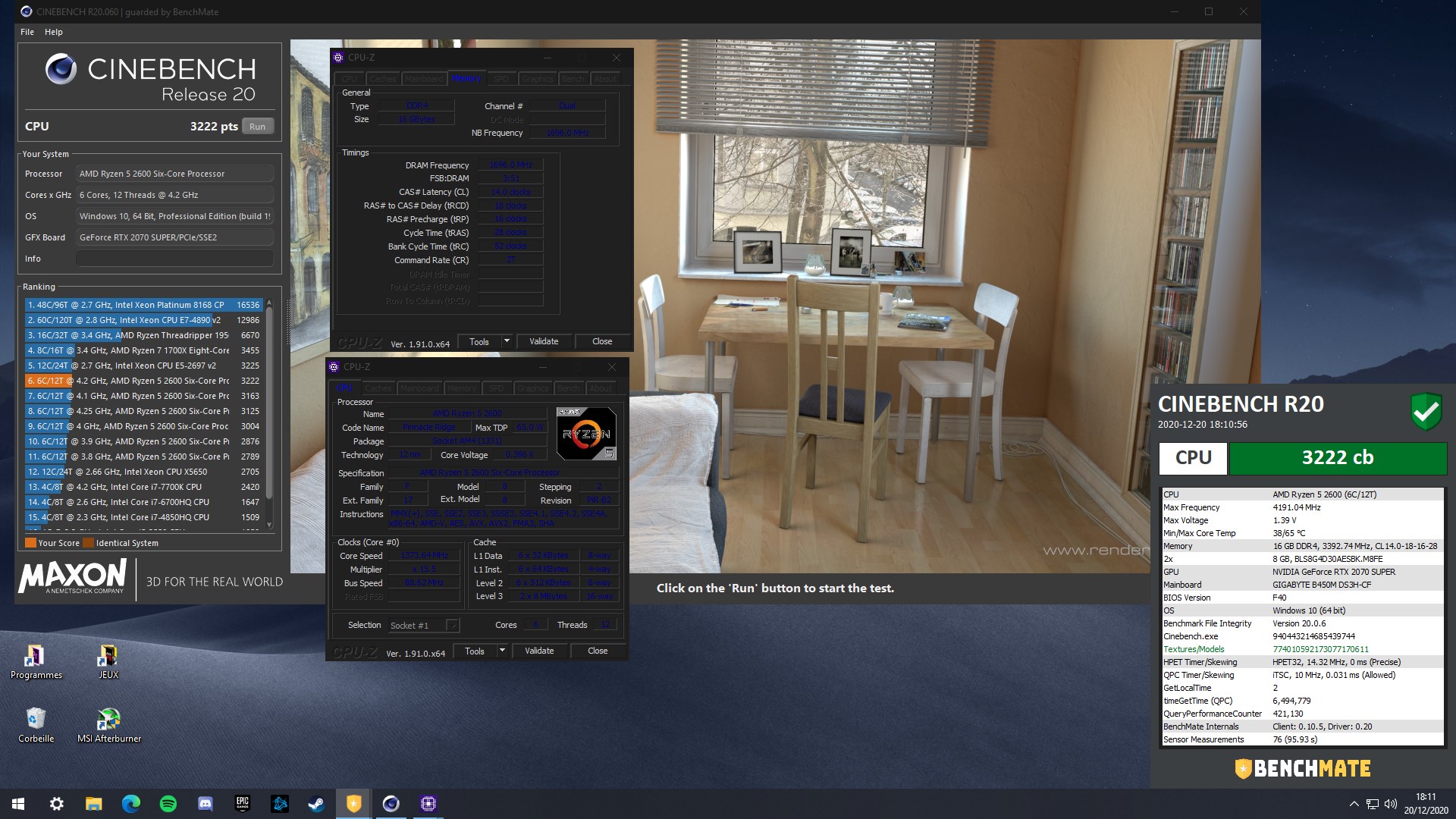Image resolution: width=1456 pixels, height=819 pixels.
Task: Click the Cinebench logo sphere icon
Action: click(61, 69)
